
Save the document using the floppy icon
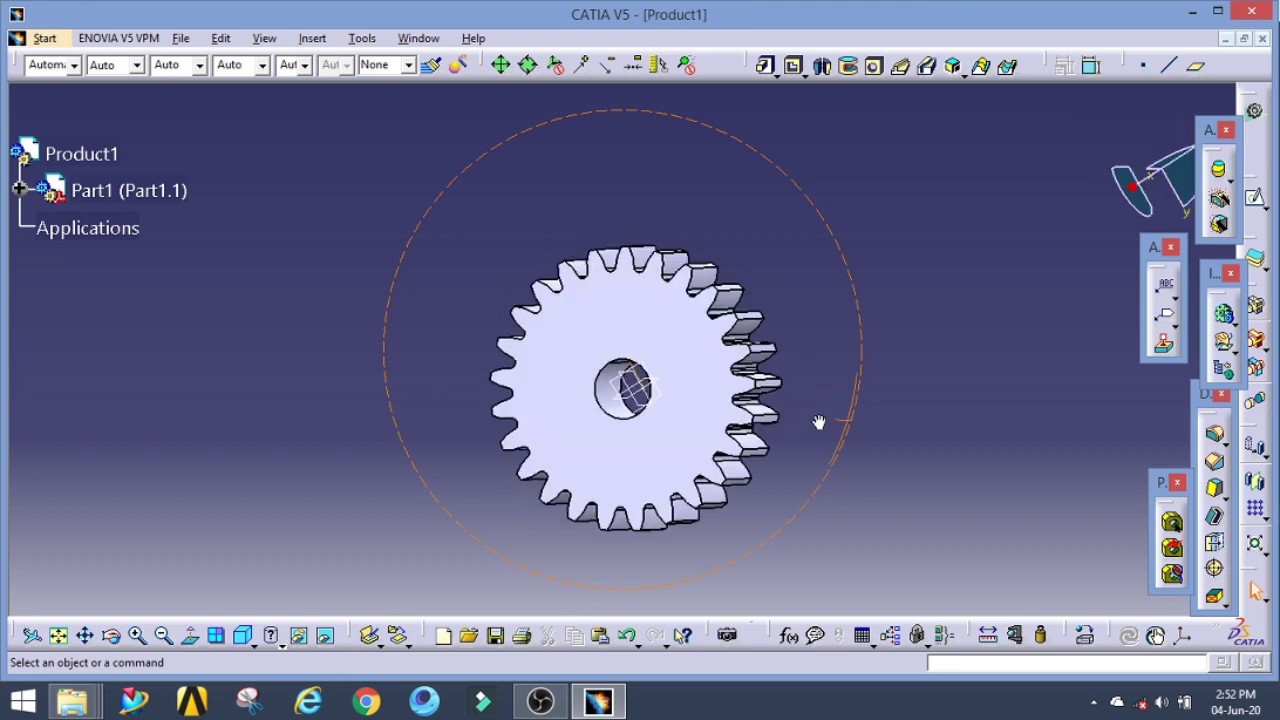click(495, 635)
